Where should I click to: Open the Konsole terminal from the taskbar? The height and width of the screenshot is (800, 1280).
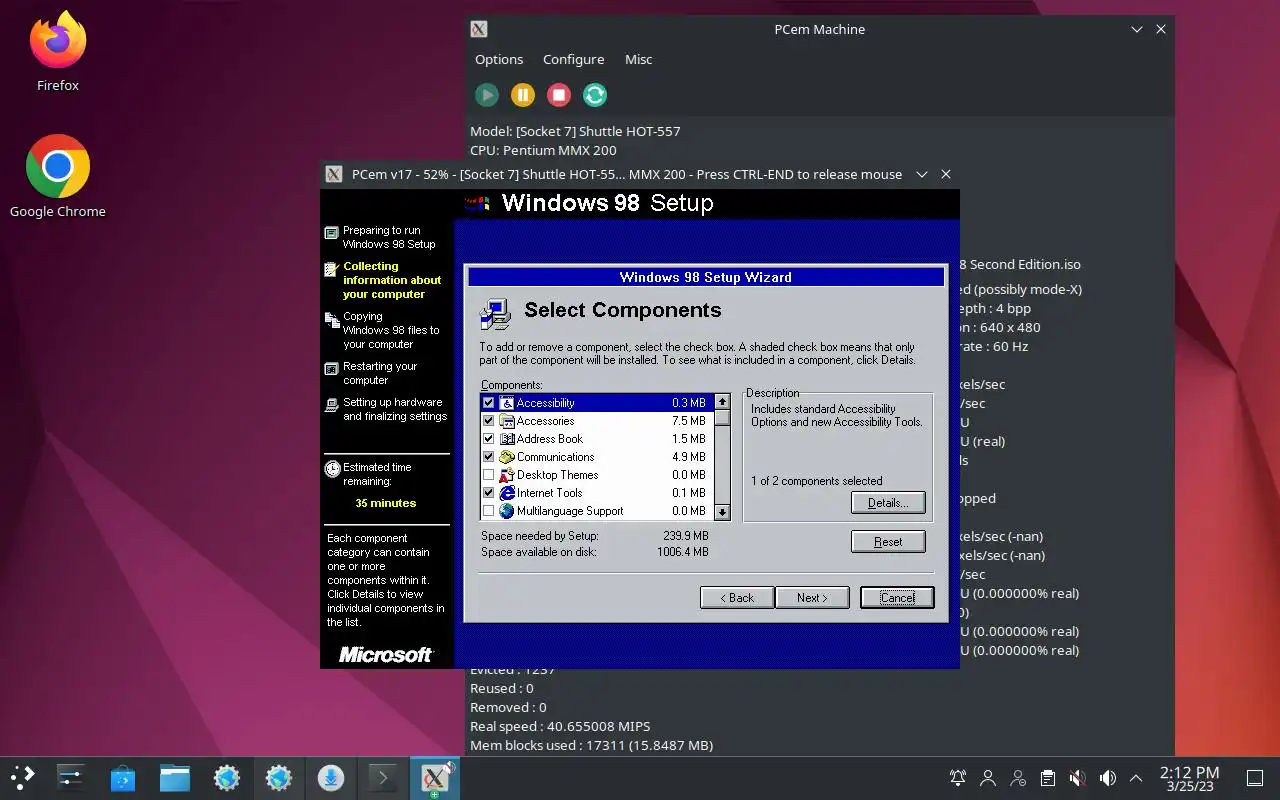[383, 777]
